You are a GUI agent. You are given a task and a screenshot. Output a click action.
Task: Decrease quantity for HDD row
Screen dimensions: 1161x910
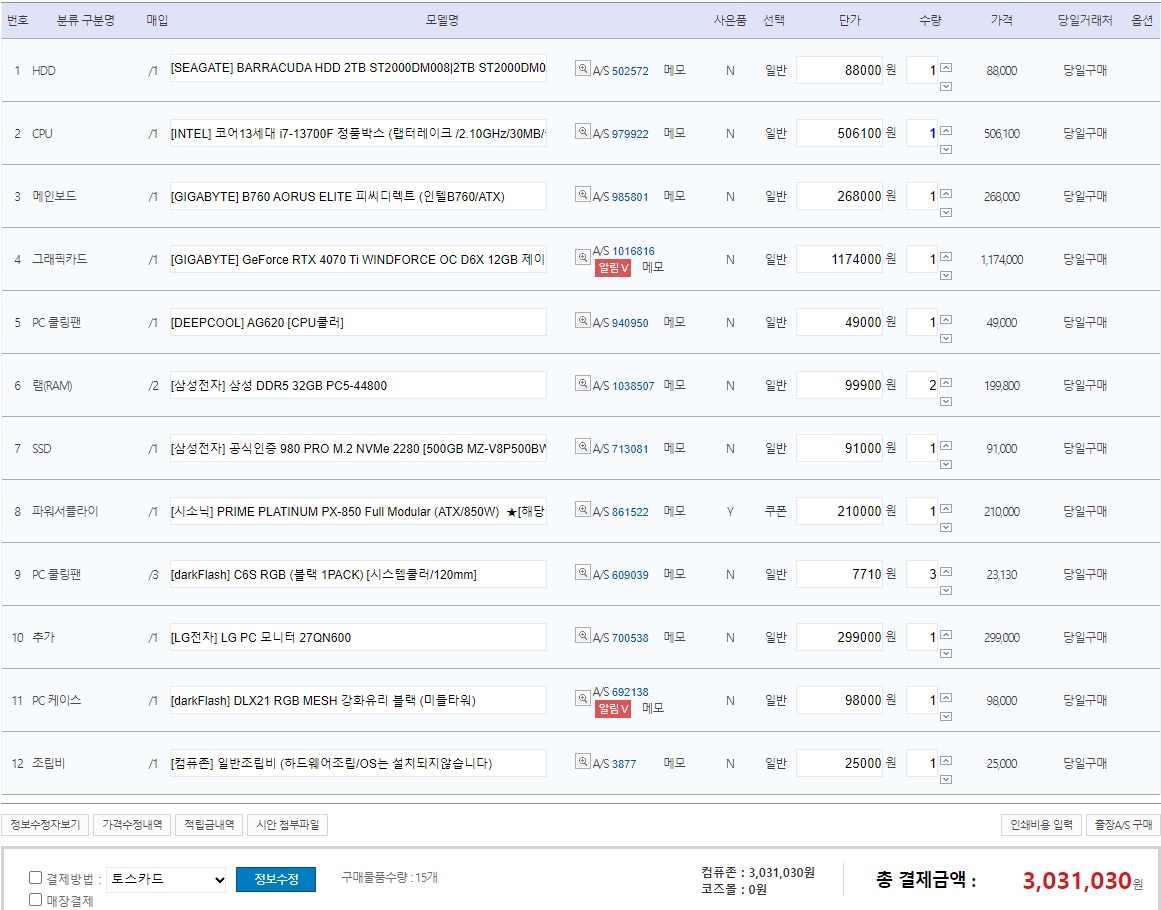point(946,87)
